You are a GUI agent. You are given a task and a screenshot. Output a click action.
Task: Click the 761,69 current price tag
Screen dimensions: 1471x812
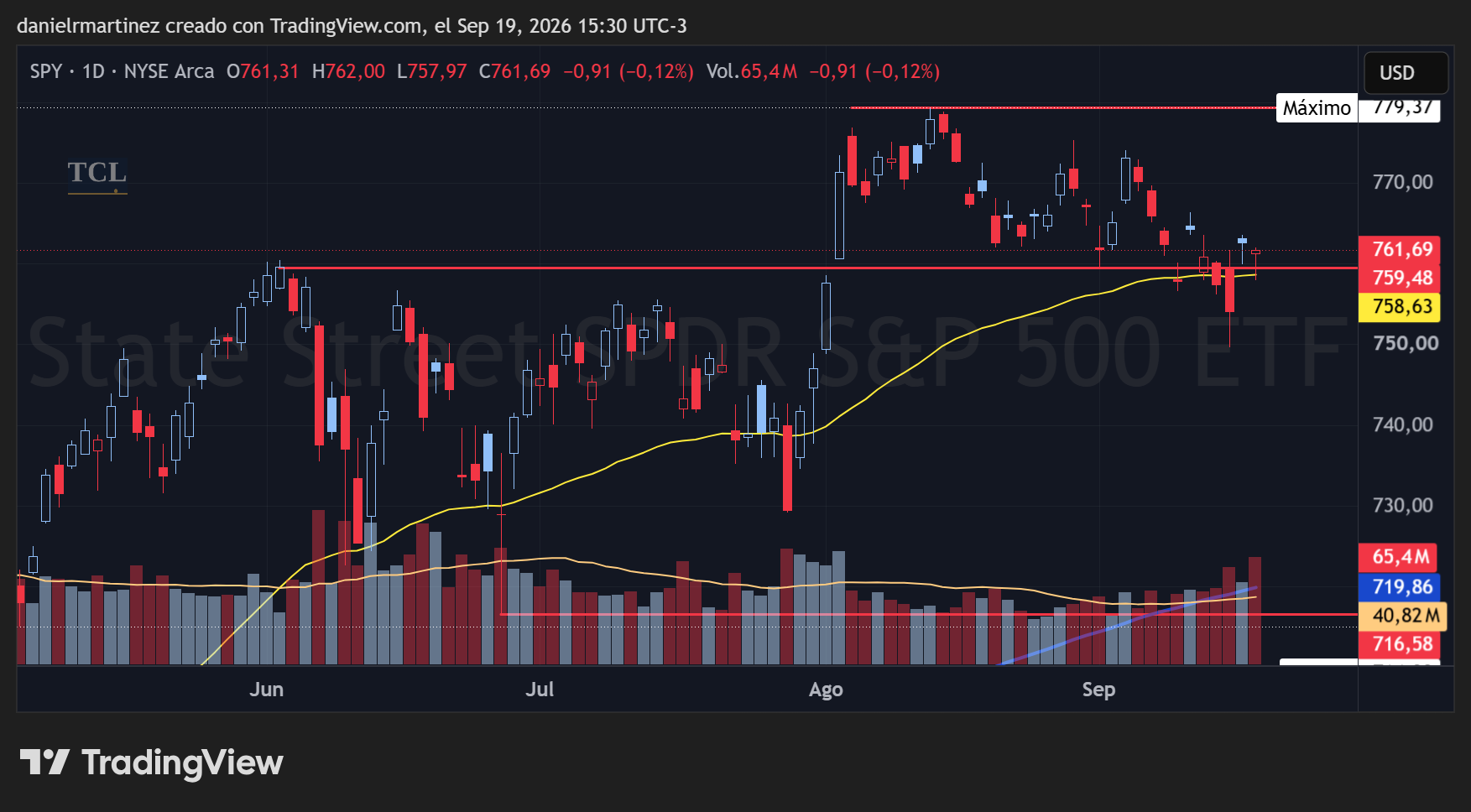1399,249
